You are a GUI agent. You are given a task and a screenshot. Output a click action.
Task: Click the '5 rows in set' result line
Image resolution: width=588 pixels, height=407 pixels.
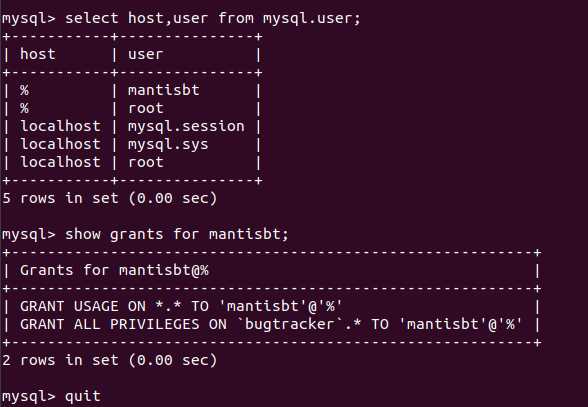[x=110, y=198]
